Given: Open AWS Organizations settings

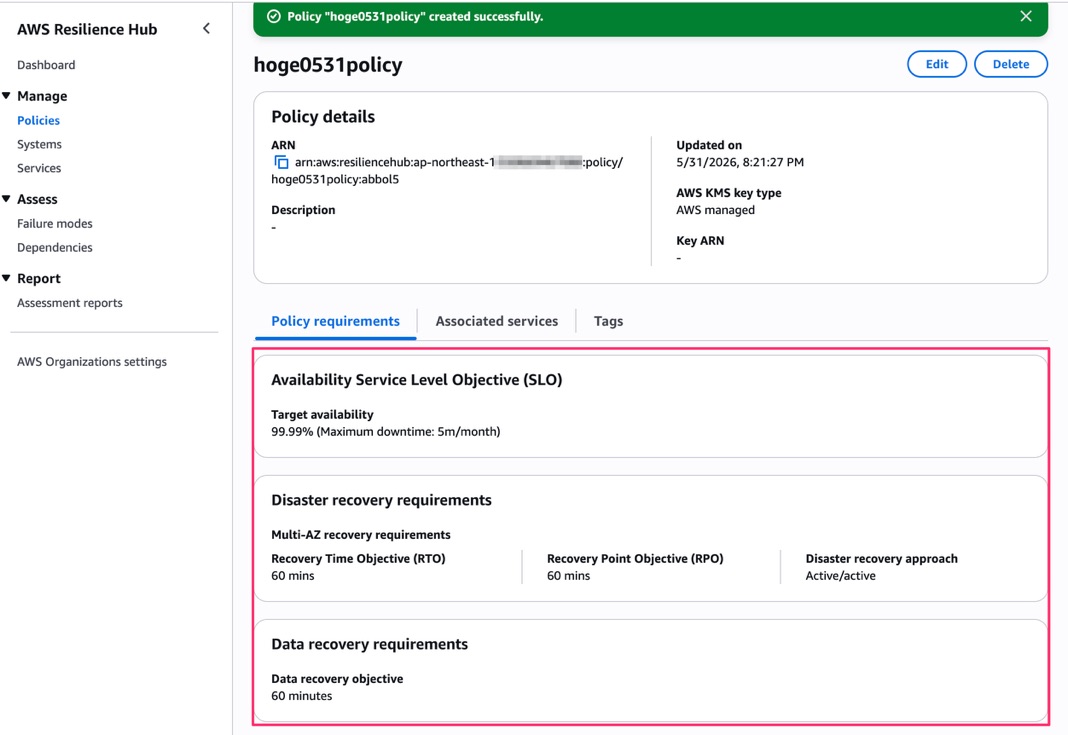Looking at the screenshot, I should [x=92, y=362].
